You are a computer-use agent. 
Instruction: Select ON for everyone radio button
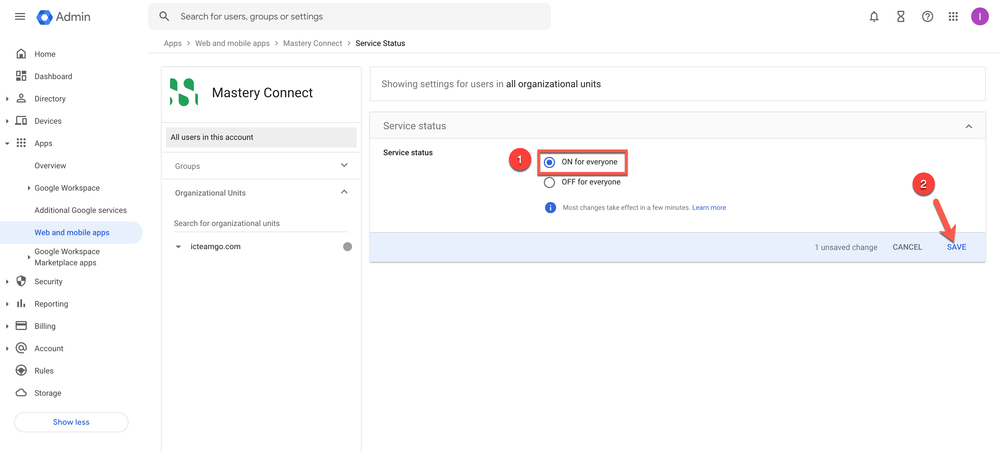pos(549,162)
